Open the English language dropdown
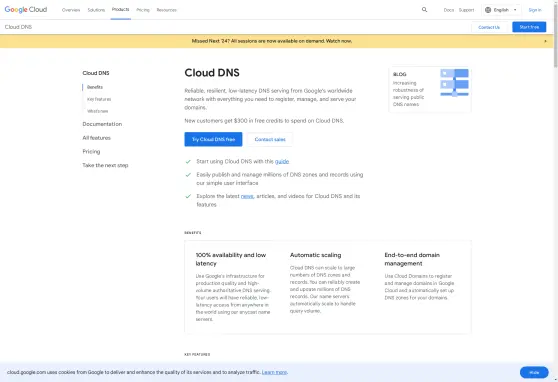 coord(501,10)
